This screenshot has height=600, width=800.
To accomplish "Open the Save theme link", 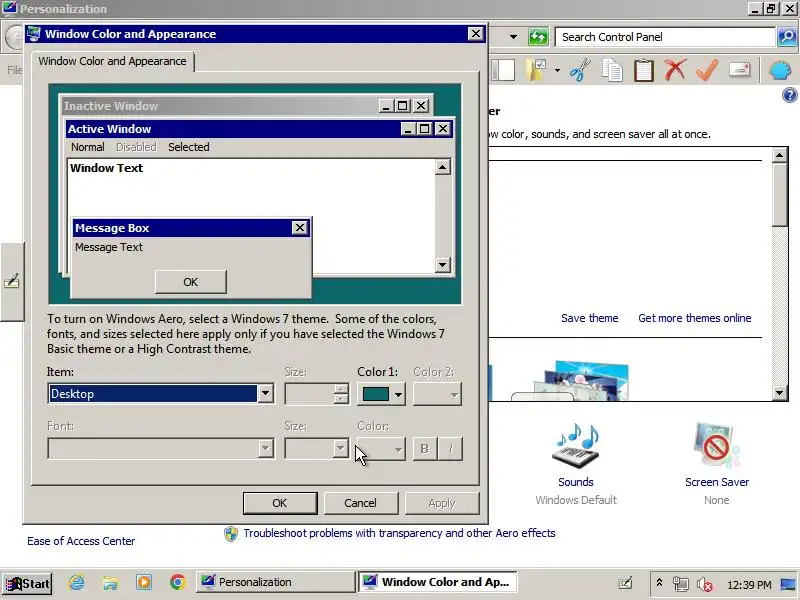I will click(x=589, y=318).
